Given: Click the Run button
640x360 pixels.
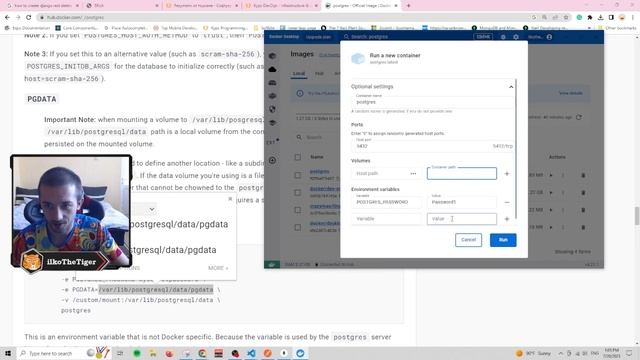Looking at the screenshot, I should [x=503, y=240].
